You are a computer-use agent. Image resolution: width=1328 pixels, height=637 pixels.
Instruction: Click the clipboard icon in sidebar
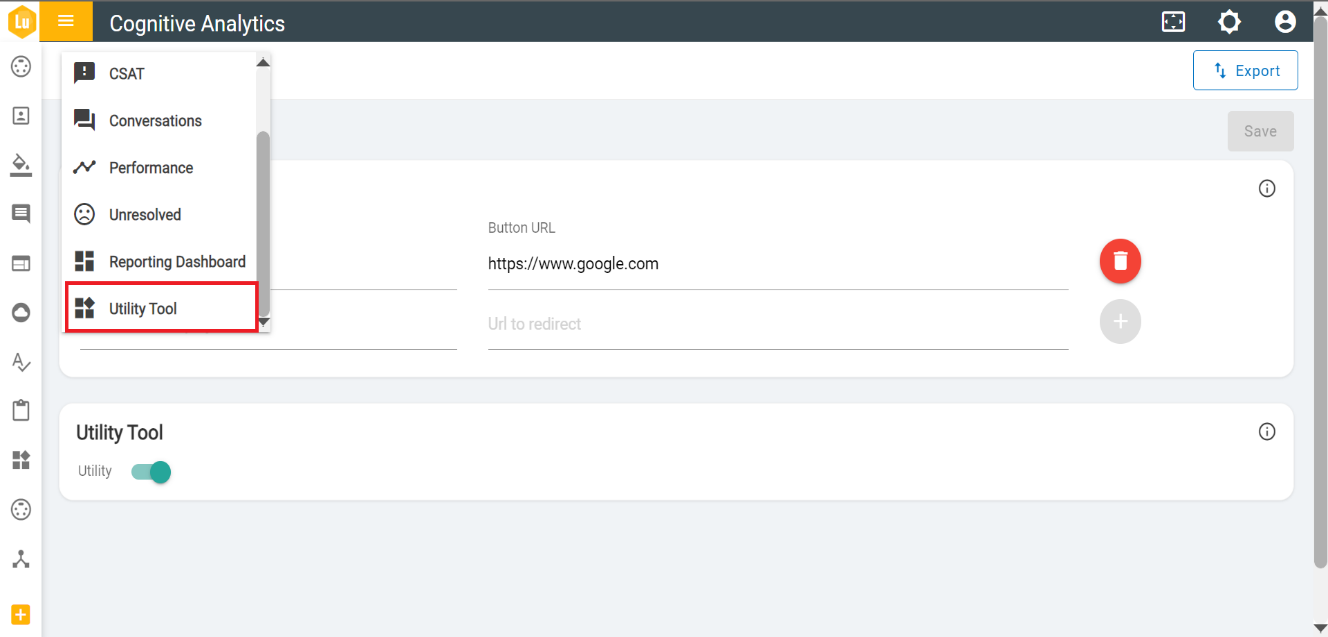21,410
